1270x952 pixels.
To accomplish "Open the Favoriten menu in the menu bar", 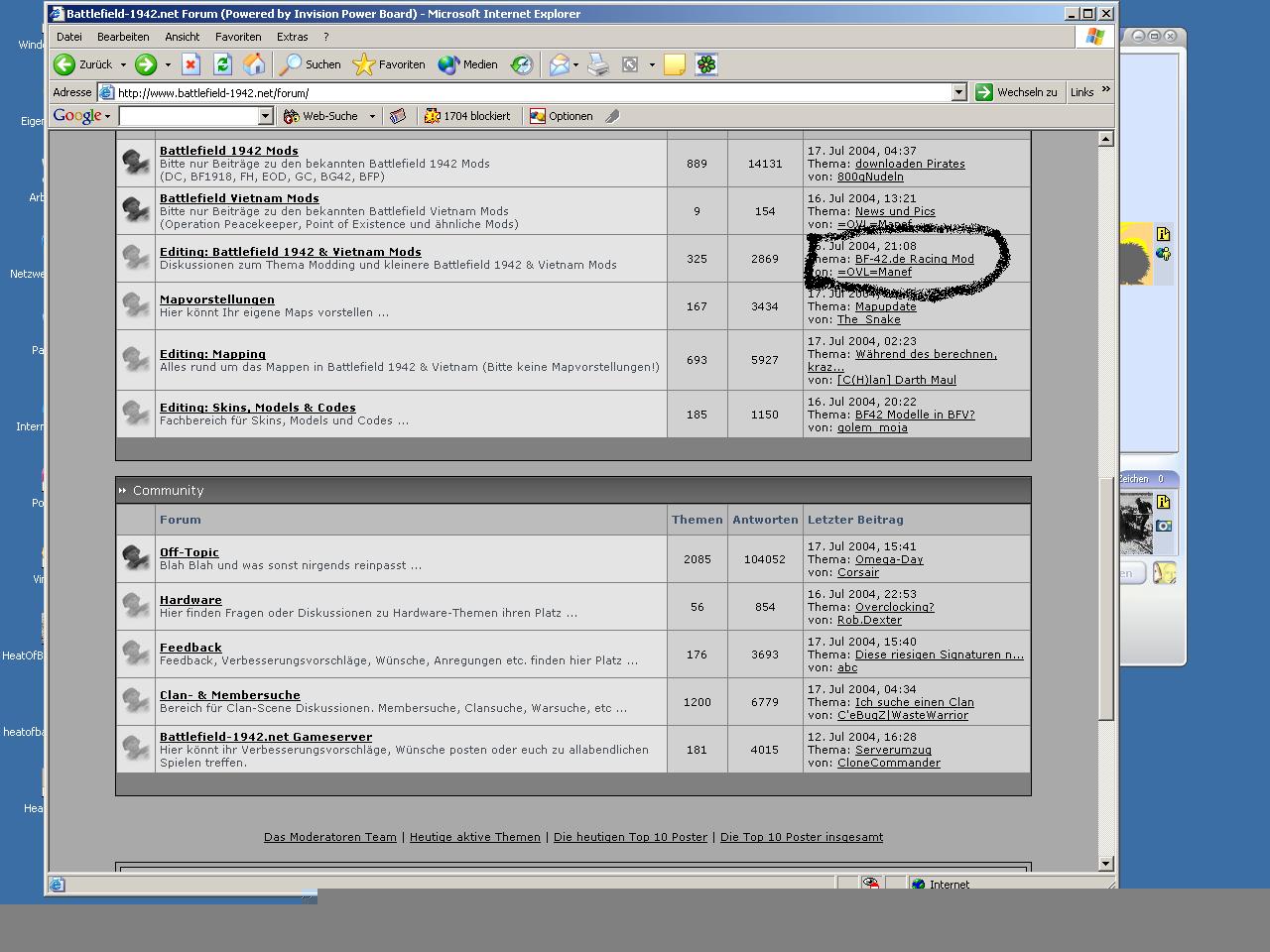I will pyautogui.click(x=238, y=37).
